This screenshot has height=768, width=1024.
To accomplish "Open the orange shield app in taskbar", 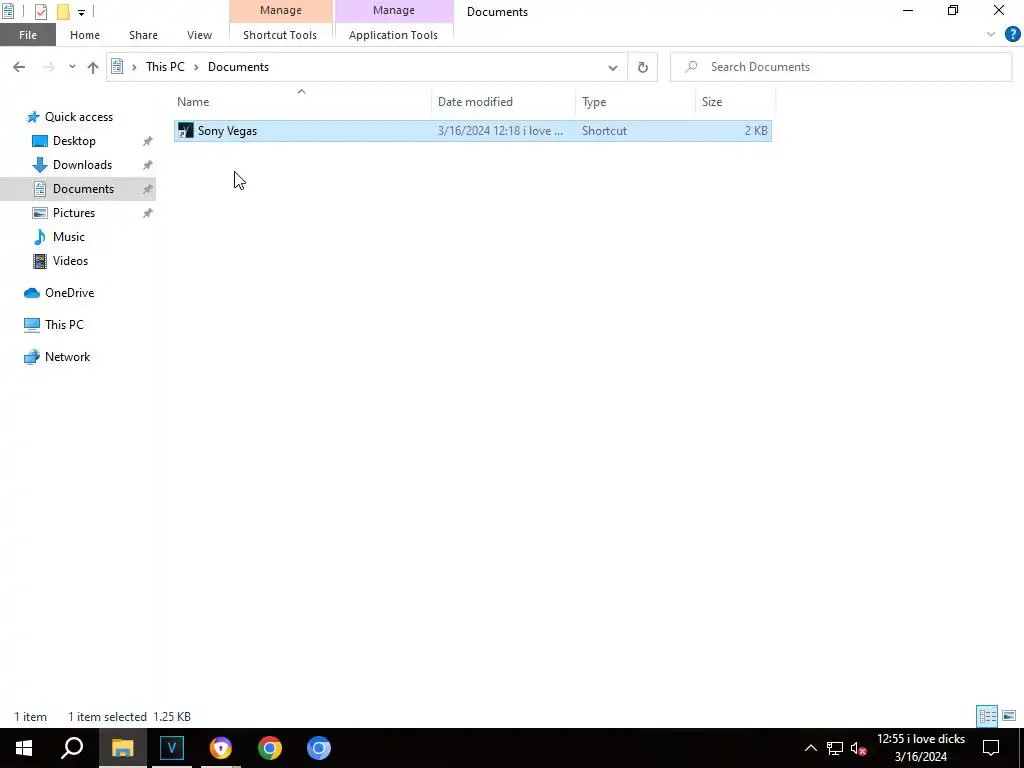I will (221, 748).
